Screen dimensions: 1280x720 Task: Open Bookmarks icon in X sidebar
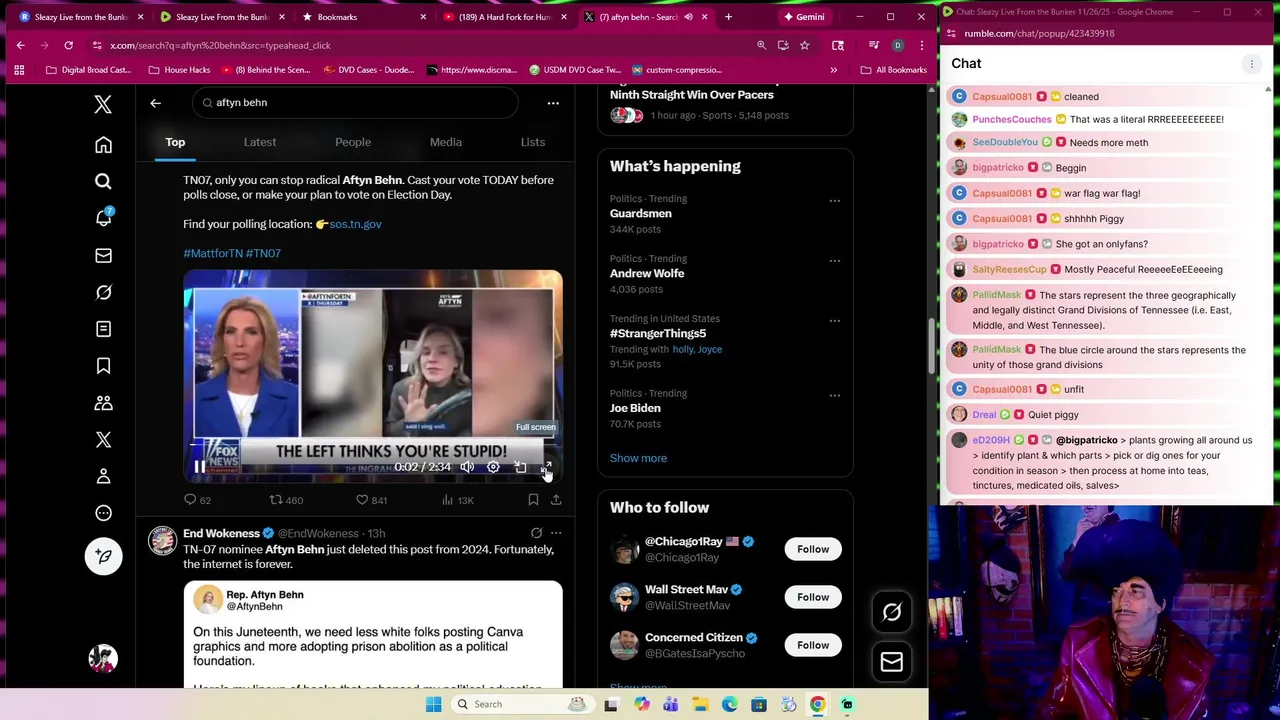tap(103, 366)
